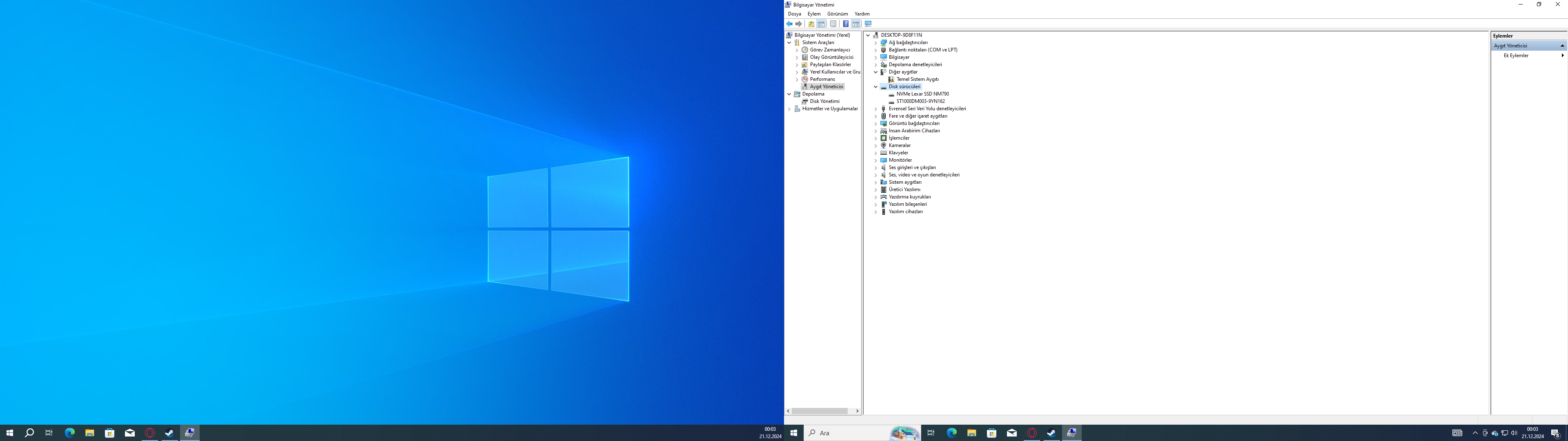1568x441 pixels.
Task: Click the Yazdırma kuyrukları printer icon
Action: (x=884, y=197)
